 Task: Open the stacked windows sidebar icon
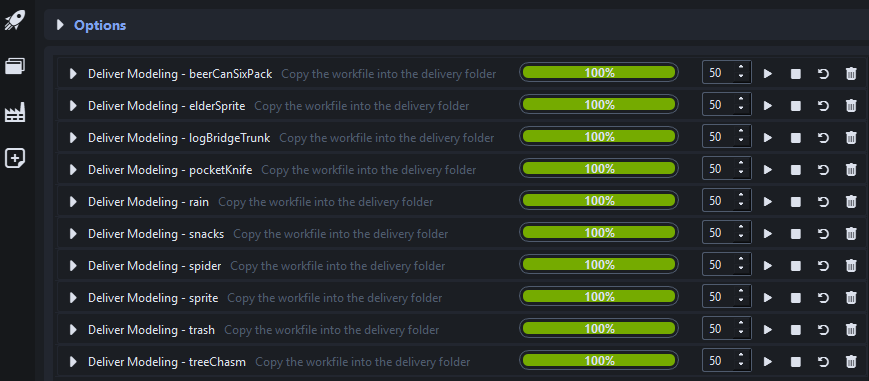point(14,67)
